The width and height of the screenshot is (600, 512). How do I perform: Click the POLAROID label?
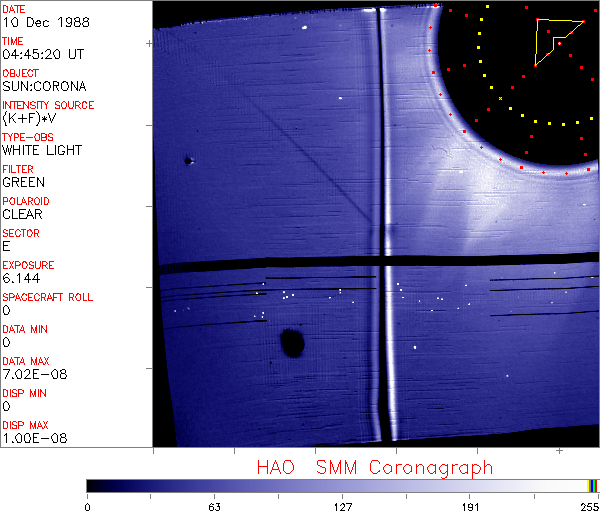26,201
